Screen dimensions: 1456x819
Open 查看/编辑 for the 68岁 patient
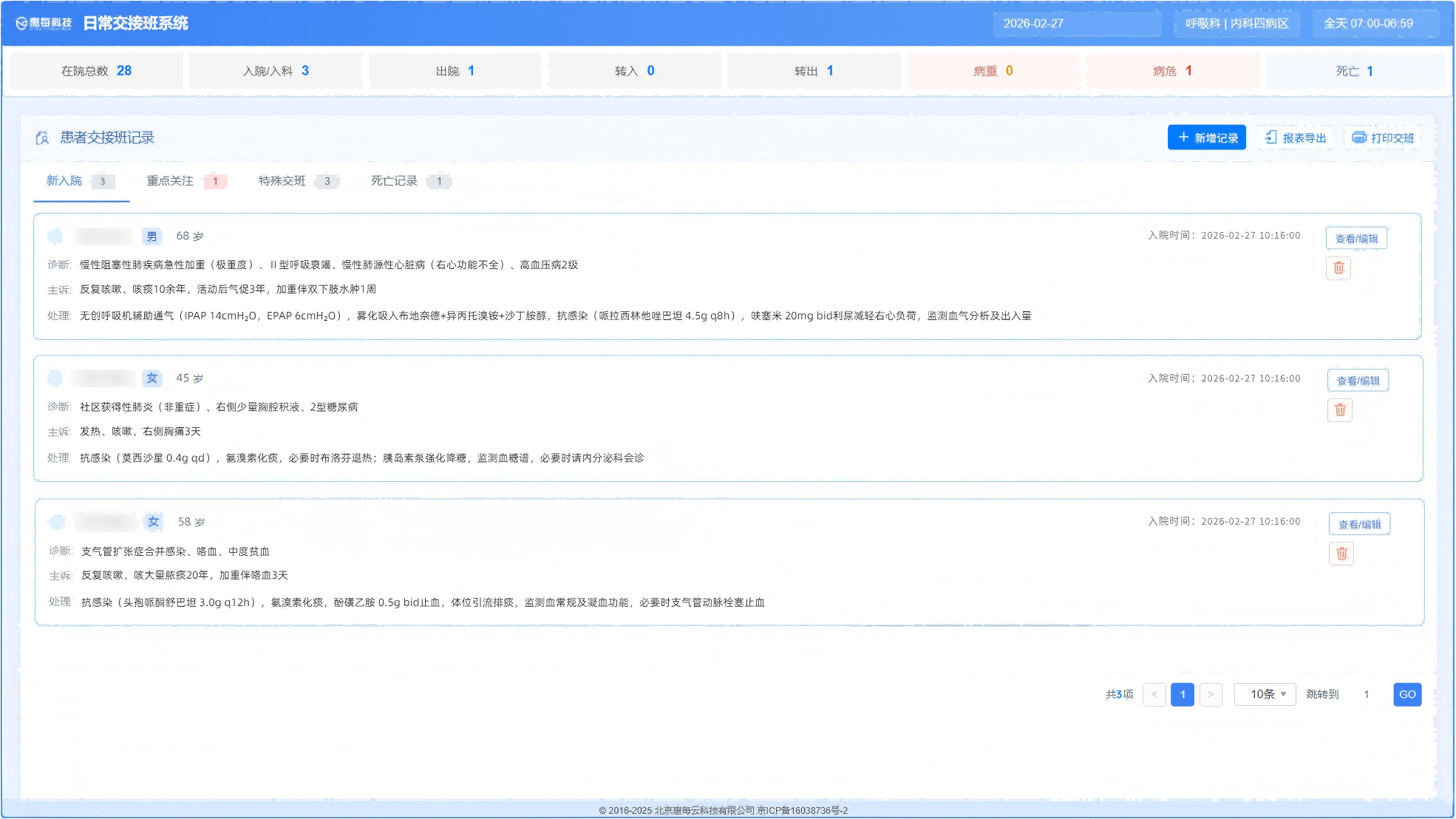pos(1356,239)
